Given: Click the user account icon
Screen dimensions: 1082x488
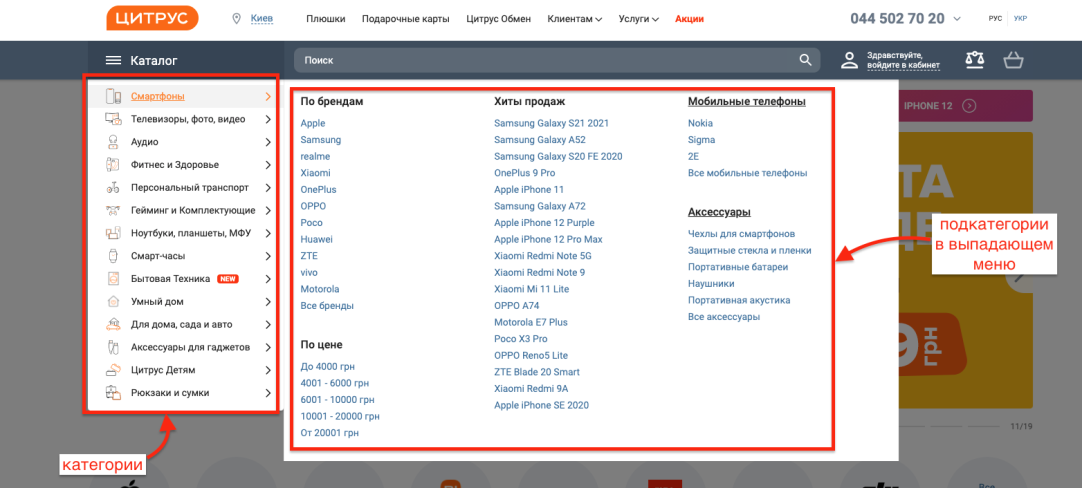Looking at the screenshot, I should tap(849, 60).
